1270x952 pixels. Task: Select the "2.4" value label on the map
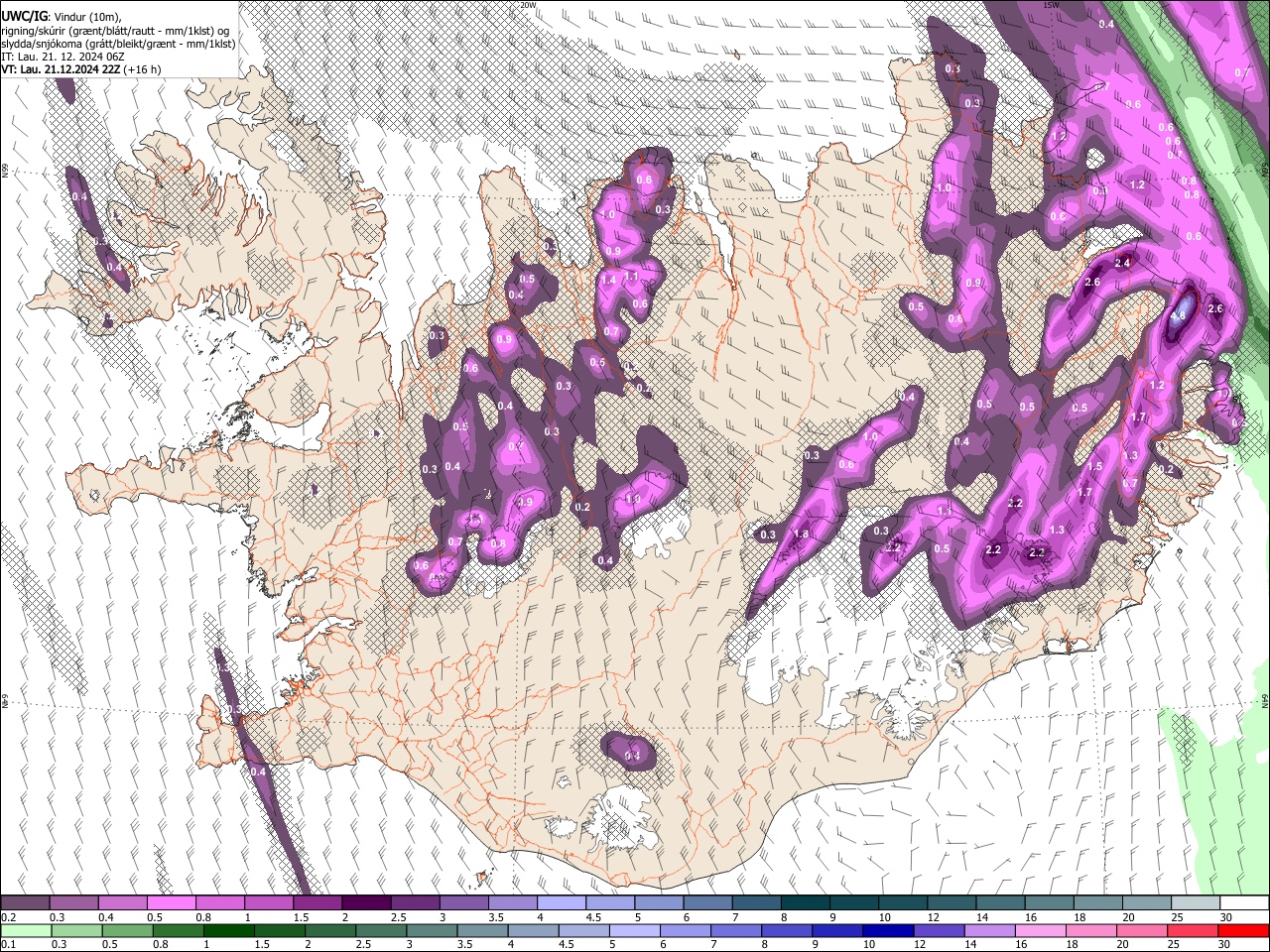point(1122,263)
